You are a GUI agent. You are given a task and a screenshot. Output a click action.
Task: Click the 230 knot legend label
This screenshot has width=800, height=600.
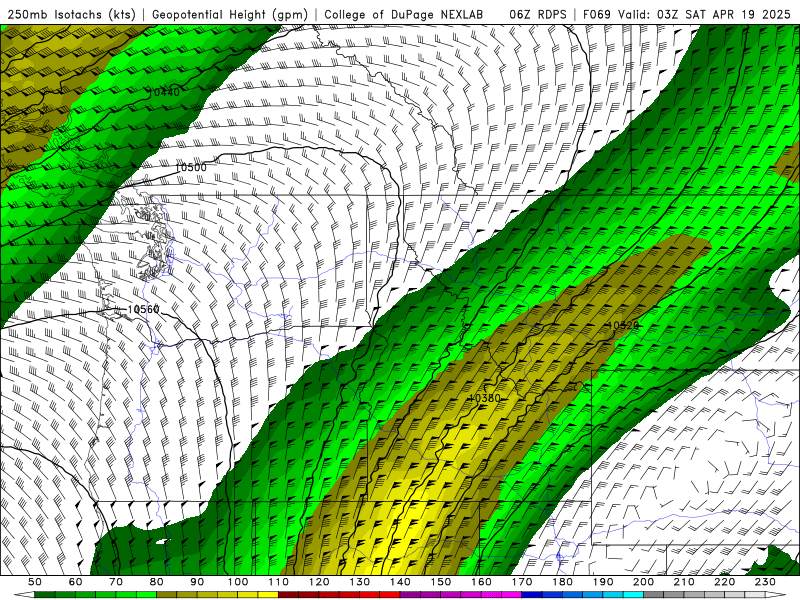coord(765,582)
